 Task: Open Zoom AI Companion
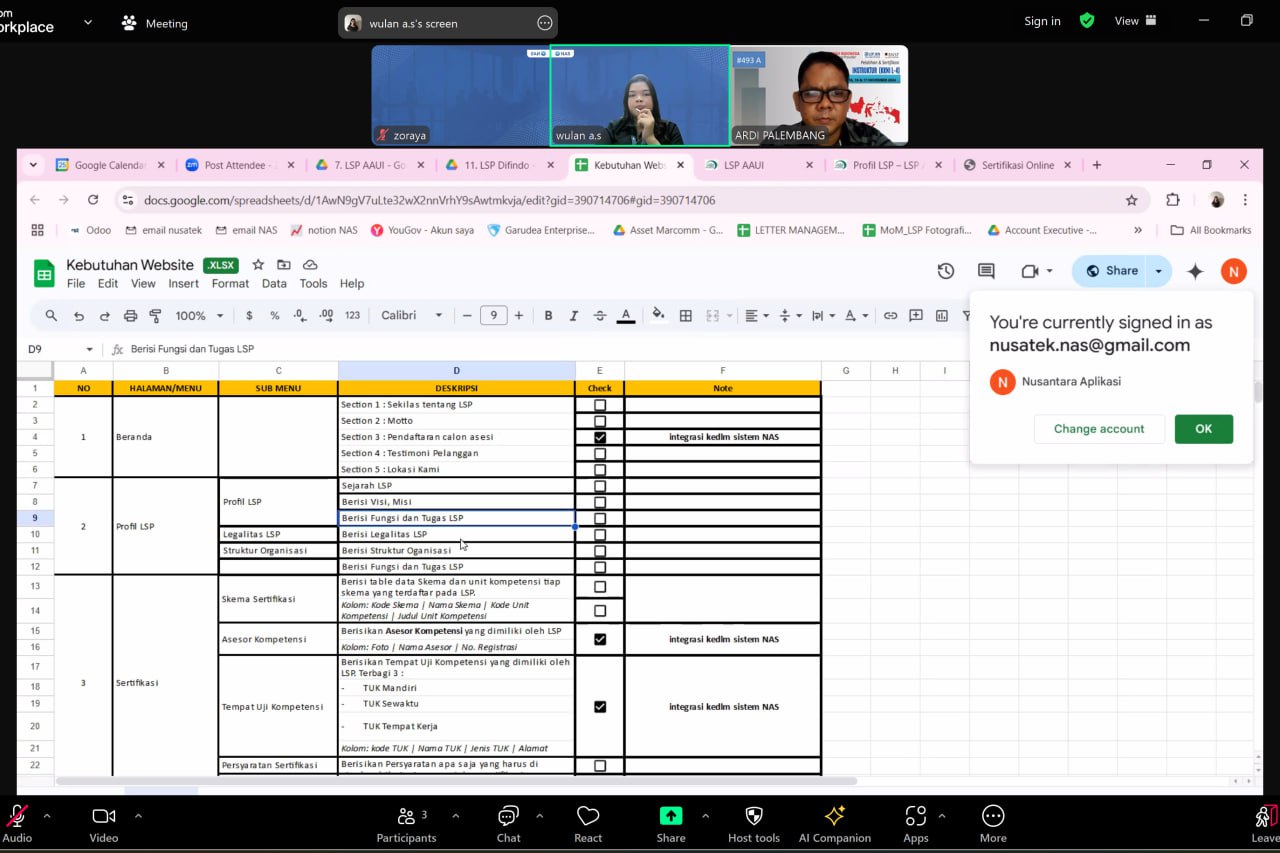[834, 823]
